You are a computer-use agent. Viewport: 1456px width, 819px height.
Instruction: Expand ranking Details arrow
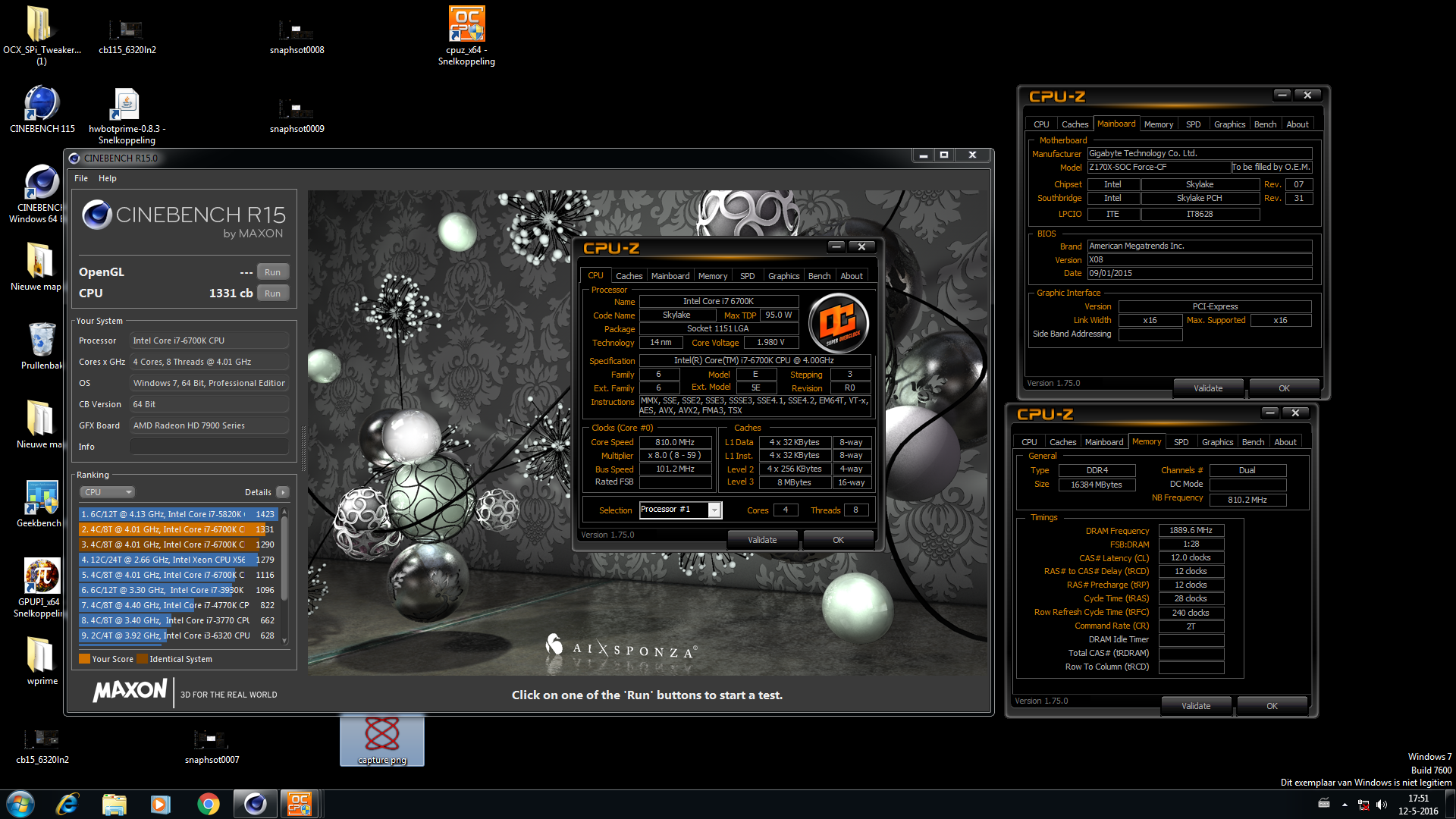coord(283,492)
